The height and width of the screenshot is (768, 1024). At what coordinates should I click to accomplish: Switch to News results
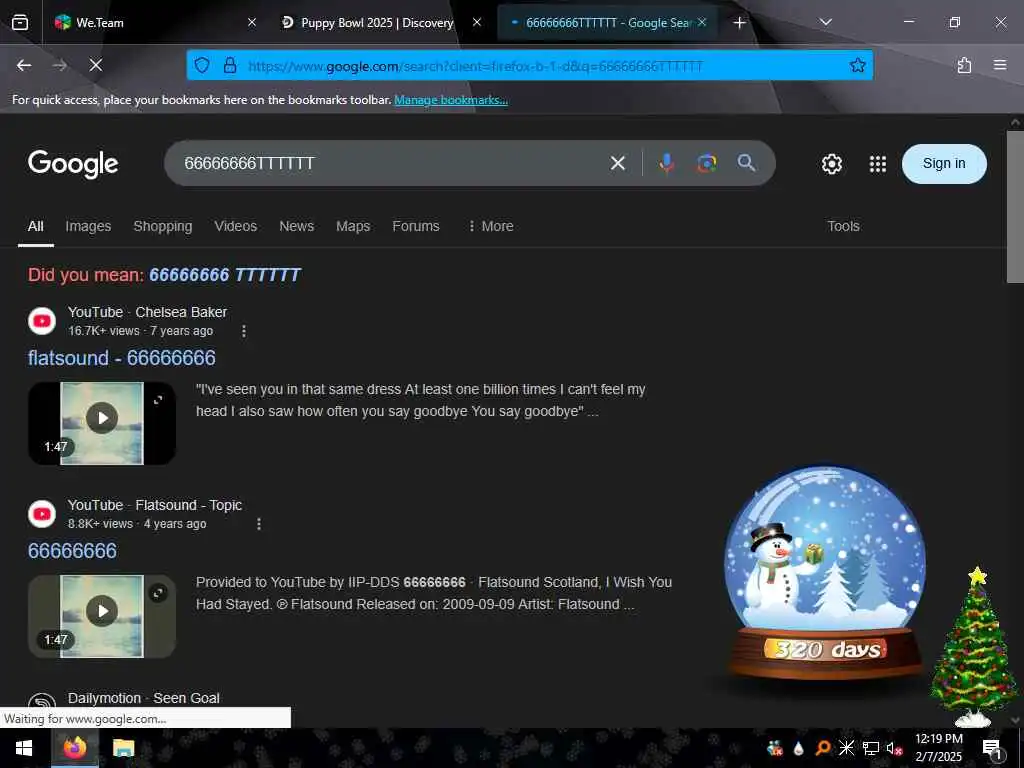[x=296, y=226]
